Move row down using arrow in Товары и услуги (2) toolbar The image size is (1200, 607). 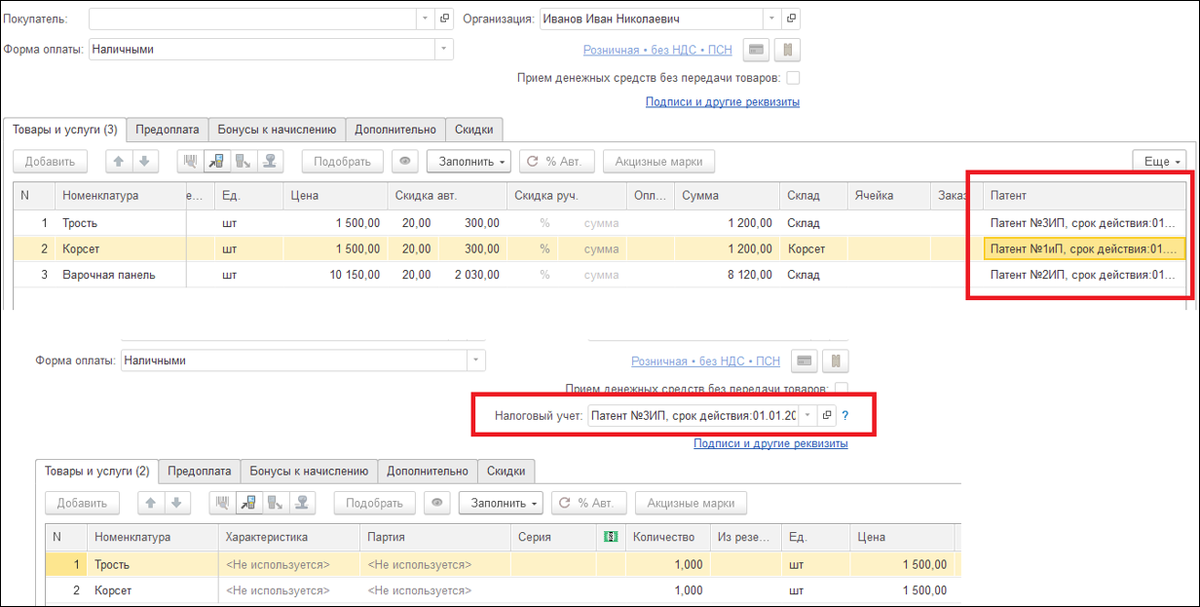pyautogui.click(x=176, y=503)
